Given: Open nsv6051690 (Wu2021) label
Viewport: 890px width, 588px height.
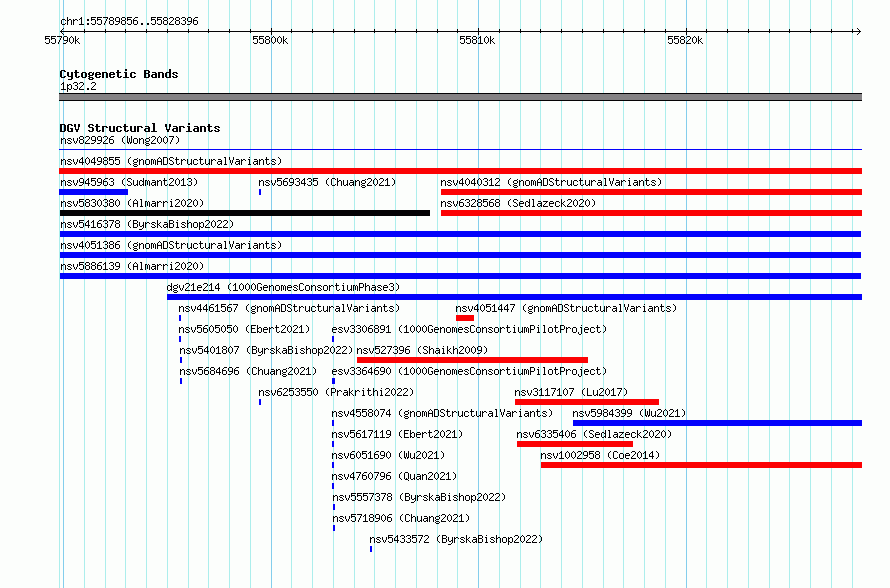Looking at the screenshot, I should (388, 455).
